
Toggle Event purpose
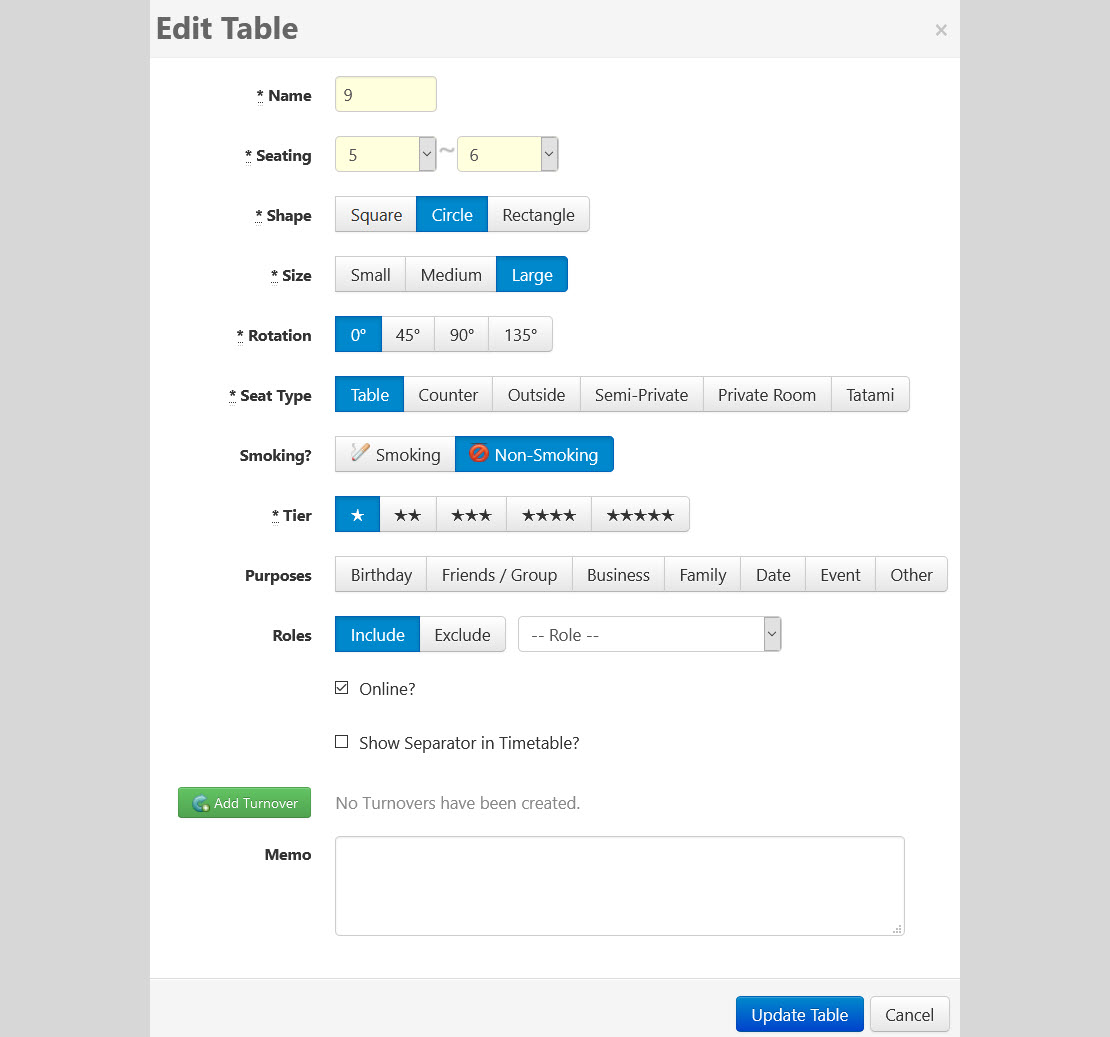(840, 575)
